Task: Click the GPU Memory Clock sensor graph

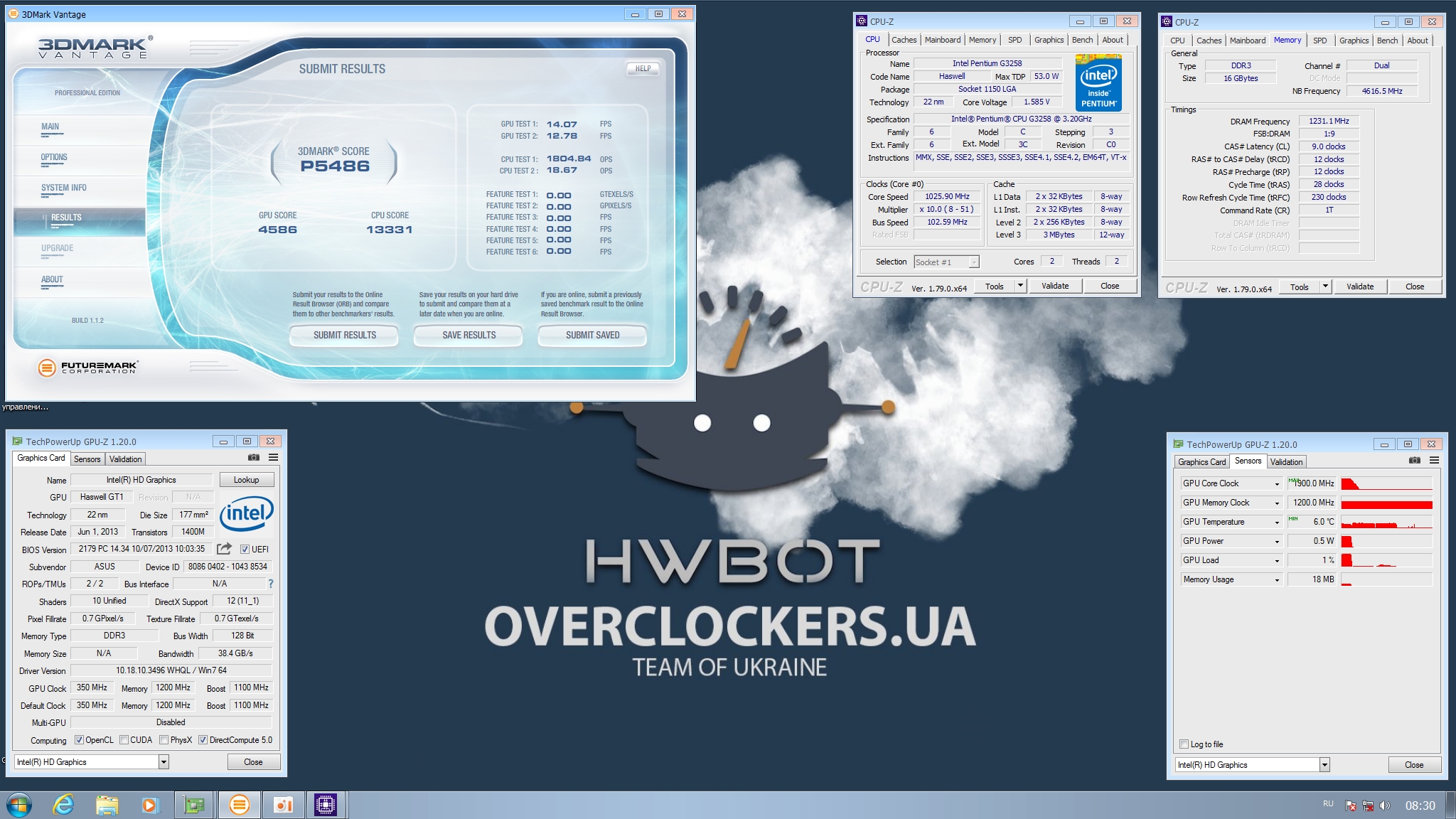Action: 1386,503
